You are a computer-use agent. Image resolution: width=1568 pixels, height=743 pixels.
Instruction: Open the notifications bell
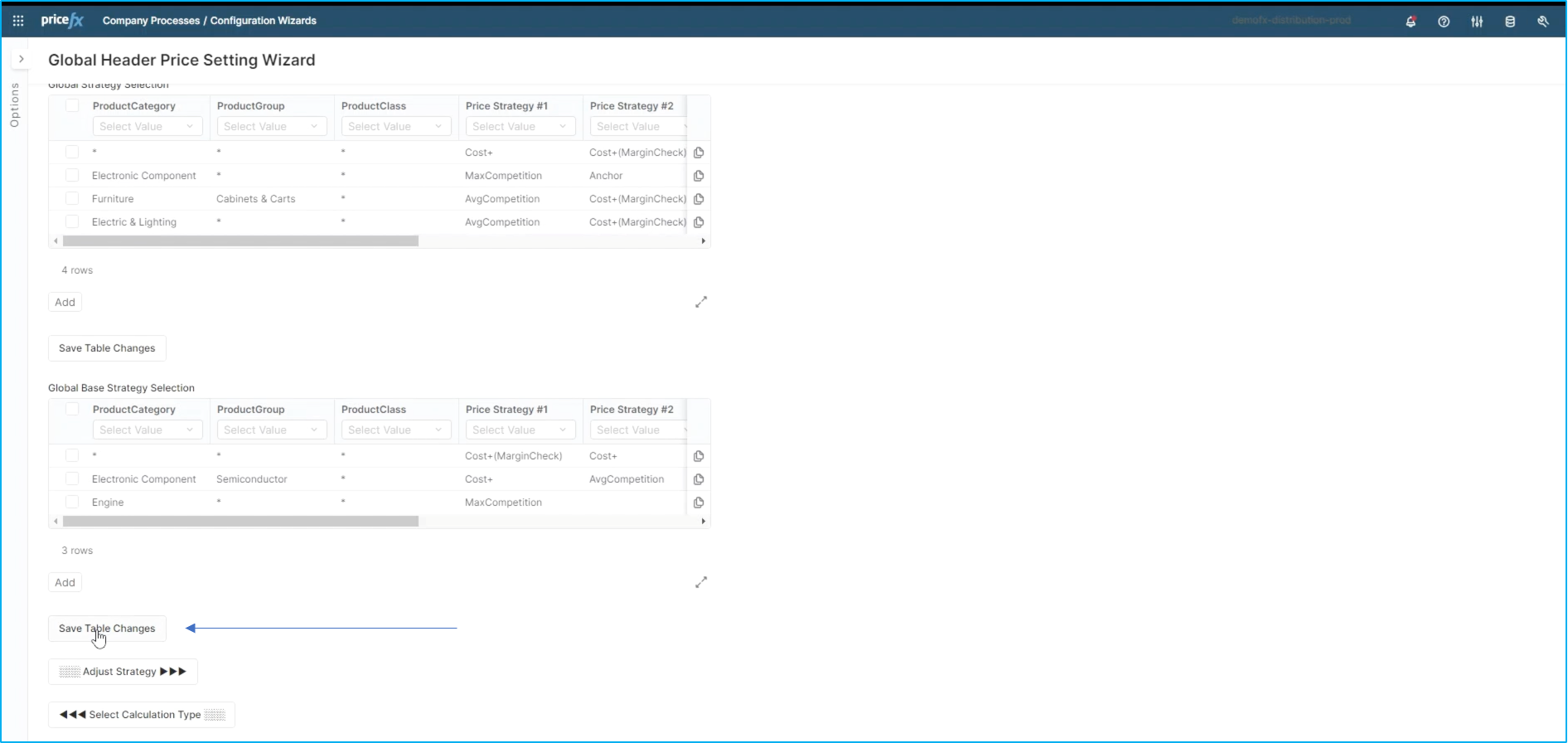[x=1411, y=22]
